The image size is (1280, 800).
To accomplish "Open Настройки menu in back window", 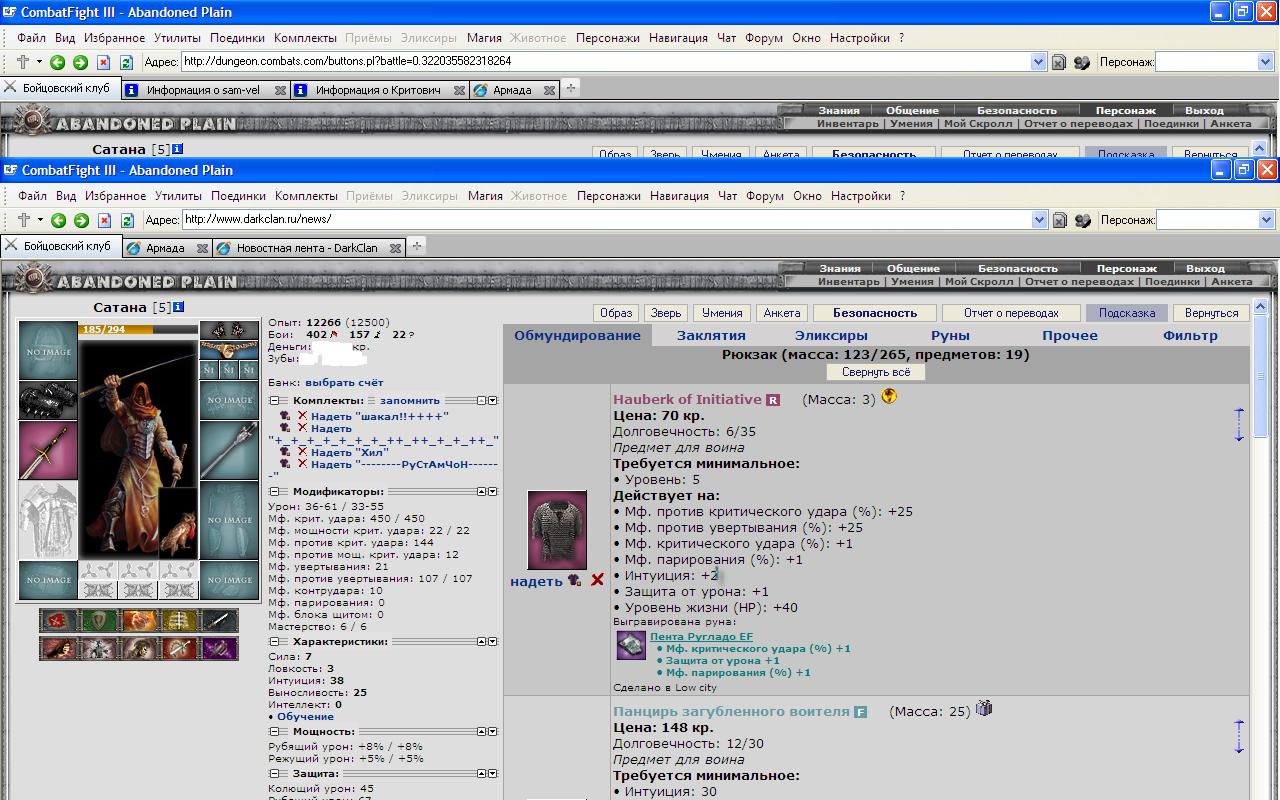I will point(860,38).
